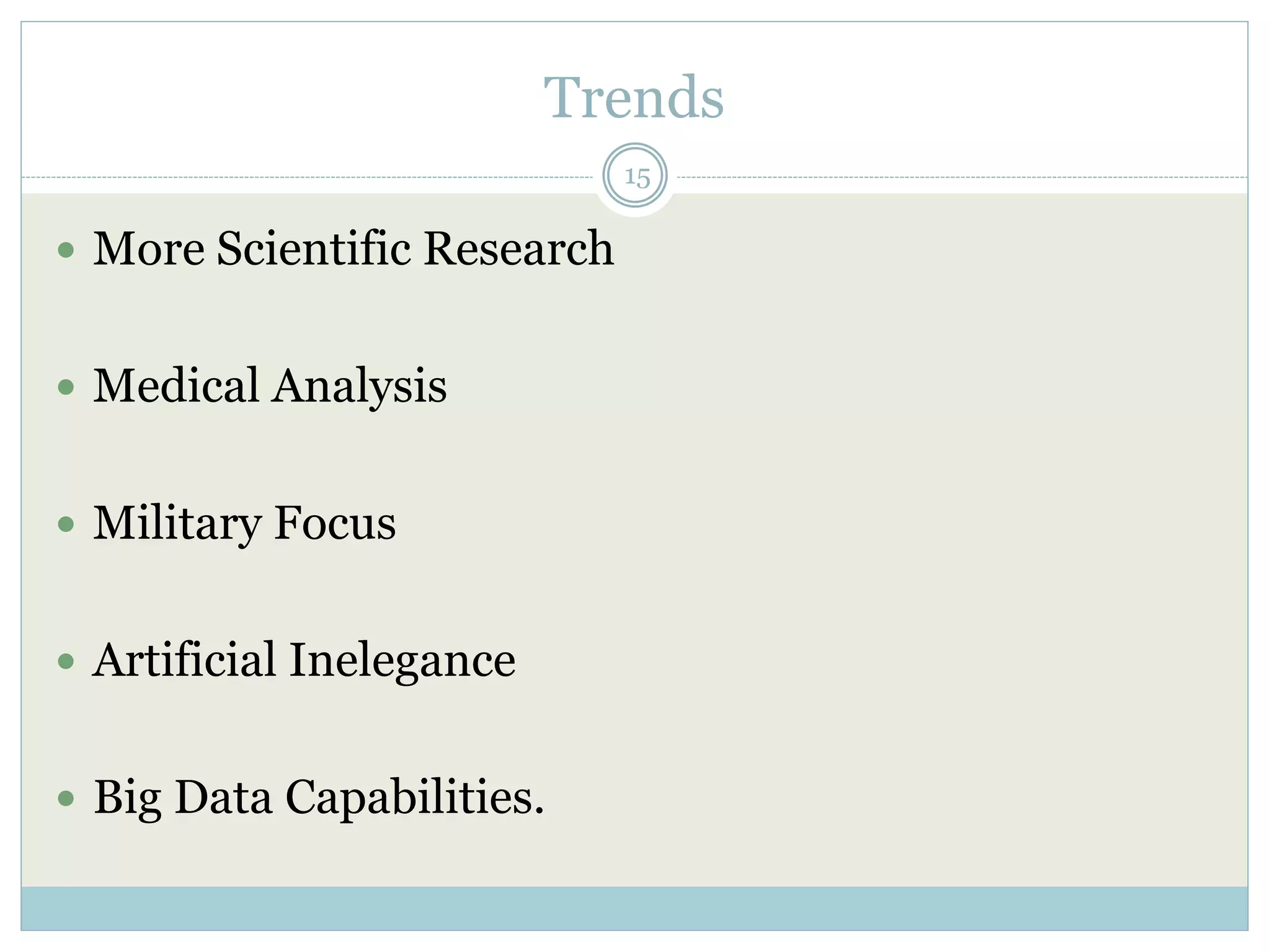The width and height of the screenshot is (1270, 952).
Task: Click the word "Medical" in the second bullet
Action: pos(176,386)
